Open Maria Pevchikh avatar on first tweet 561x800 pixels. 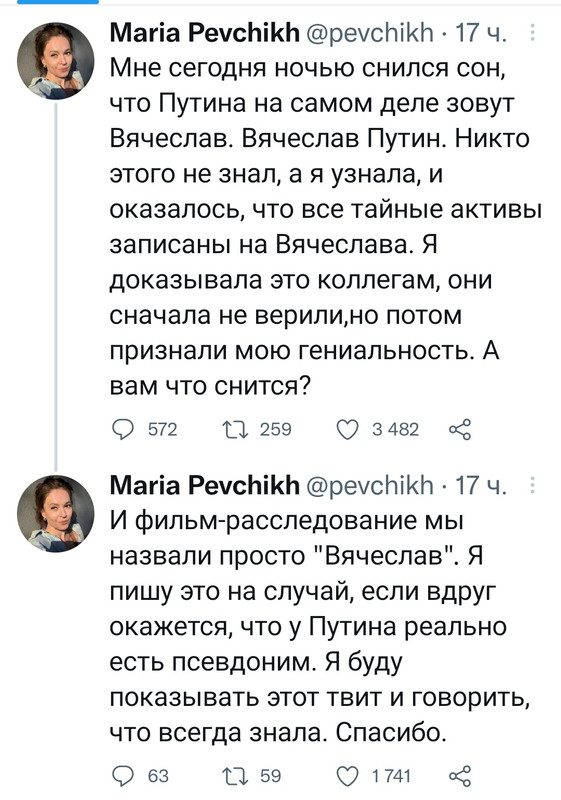click(x=56, y=60)
